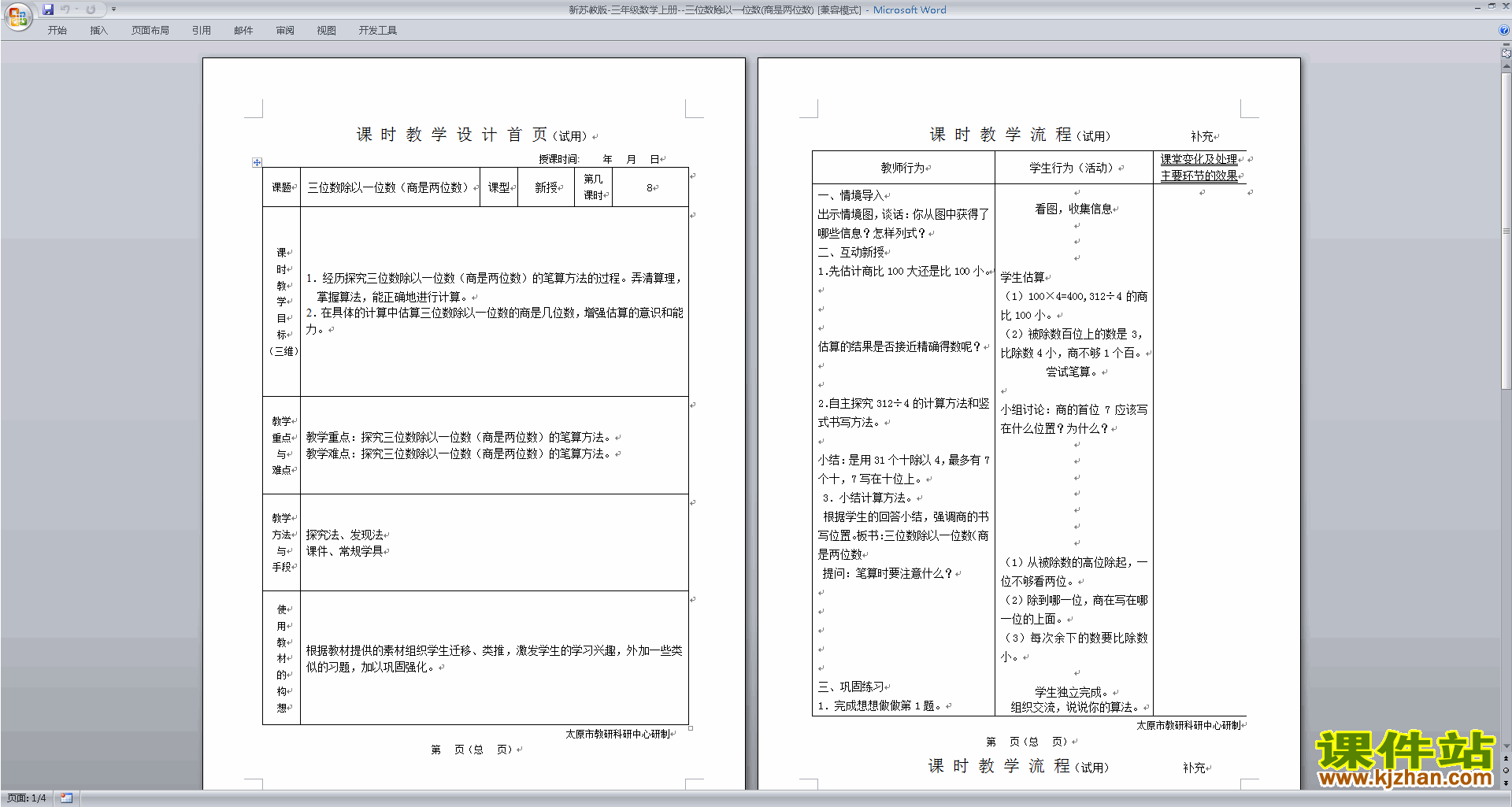
Task: Restore down the Word window
Action: (x=1492, y=7)
